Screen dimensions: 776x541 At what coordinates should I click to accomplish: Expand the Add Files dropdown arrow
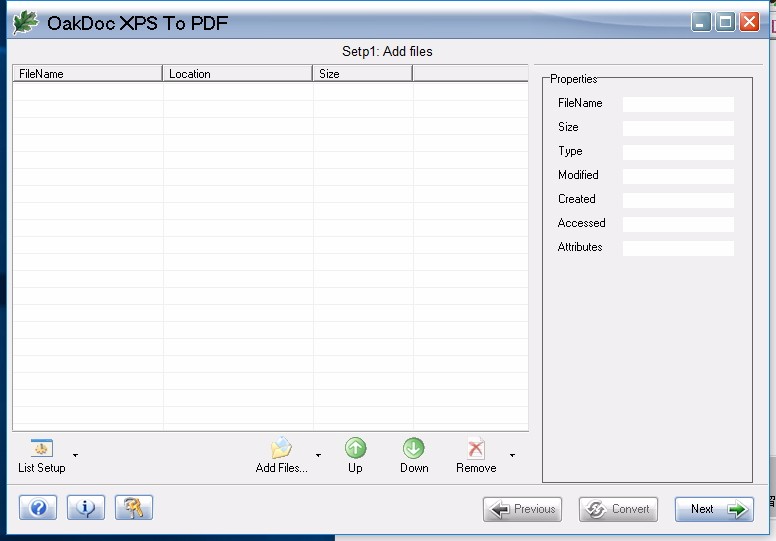coord(318,455)
